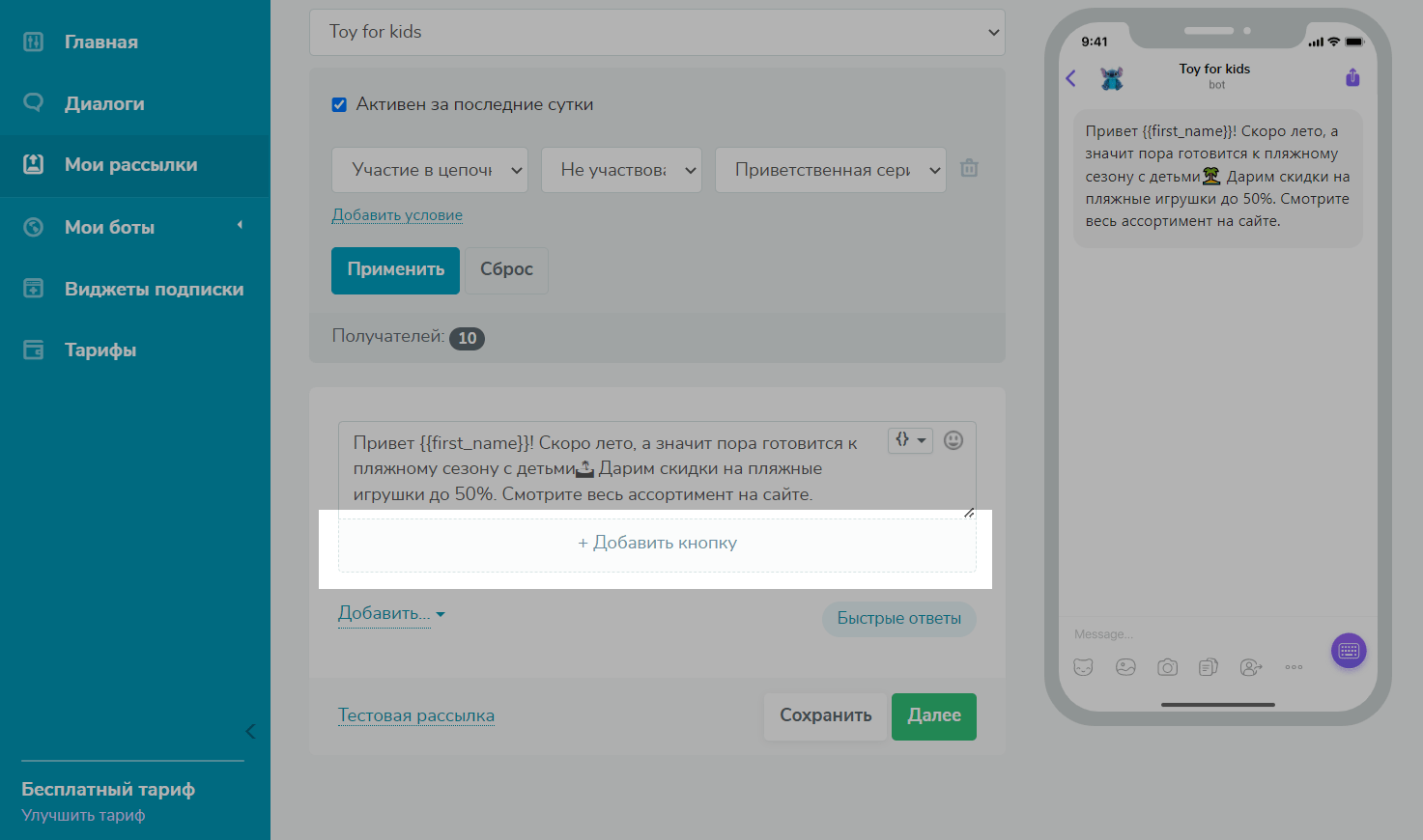Viewport: 1423px width, 840px height.
Task: Open the "Не участвовал" dropdown
Action: 621,170
